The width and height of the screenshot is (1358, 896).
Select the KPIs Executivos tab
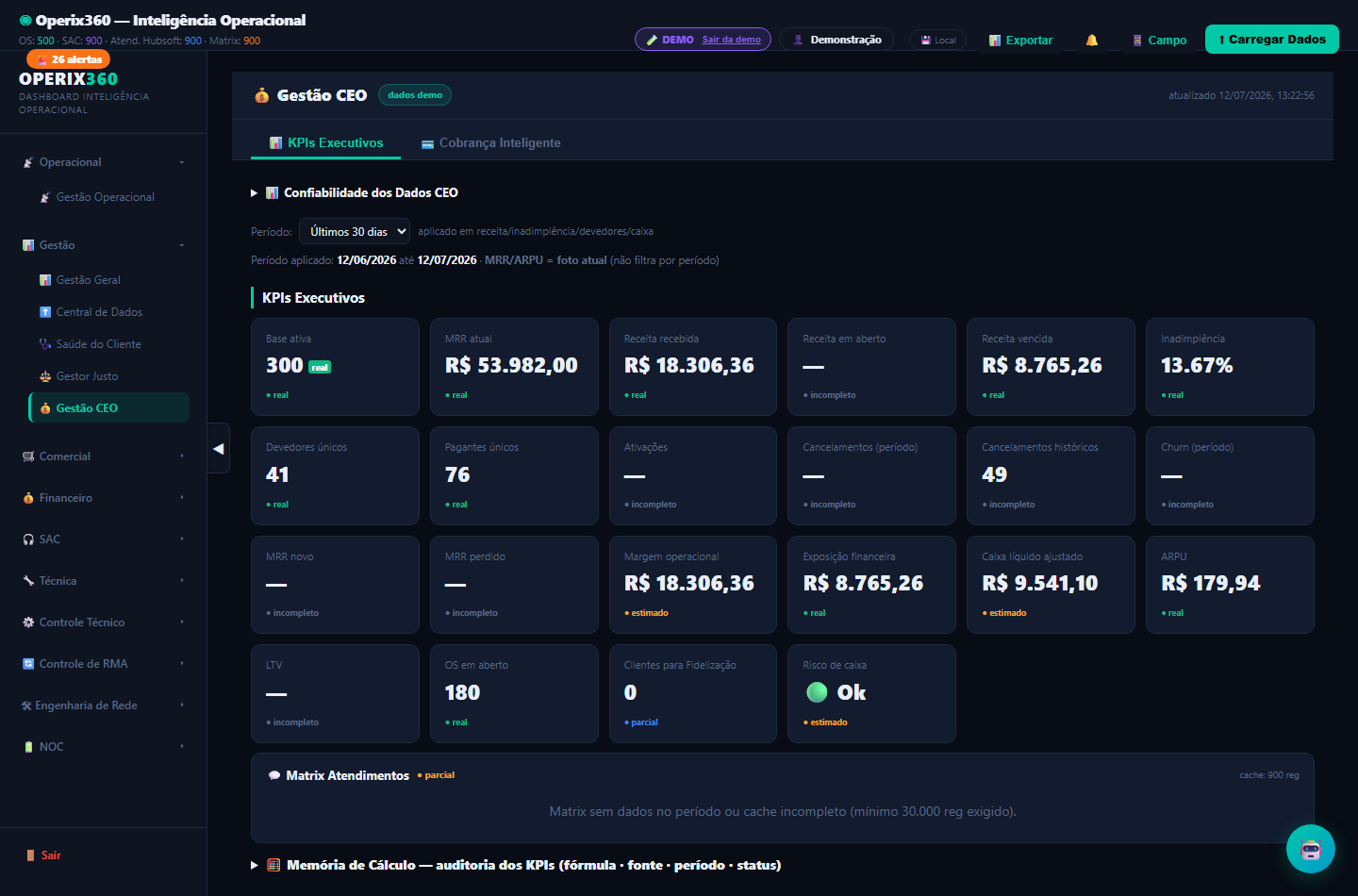pos(326,143)
